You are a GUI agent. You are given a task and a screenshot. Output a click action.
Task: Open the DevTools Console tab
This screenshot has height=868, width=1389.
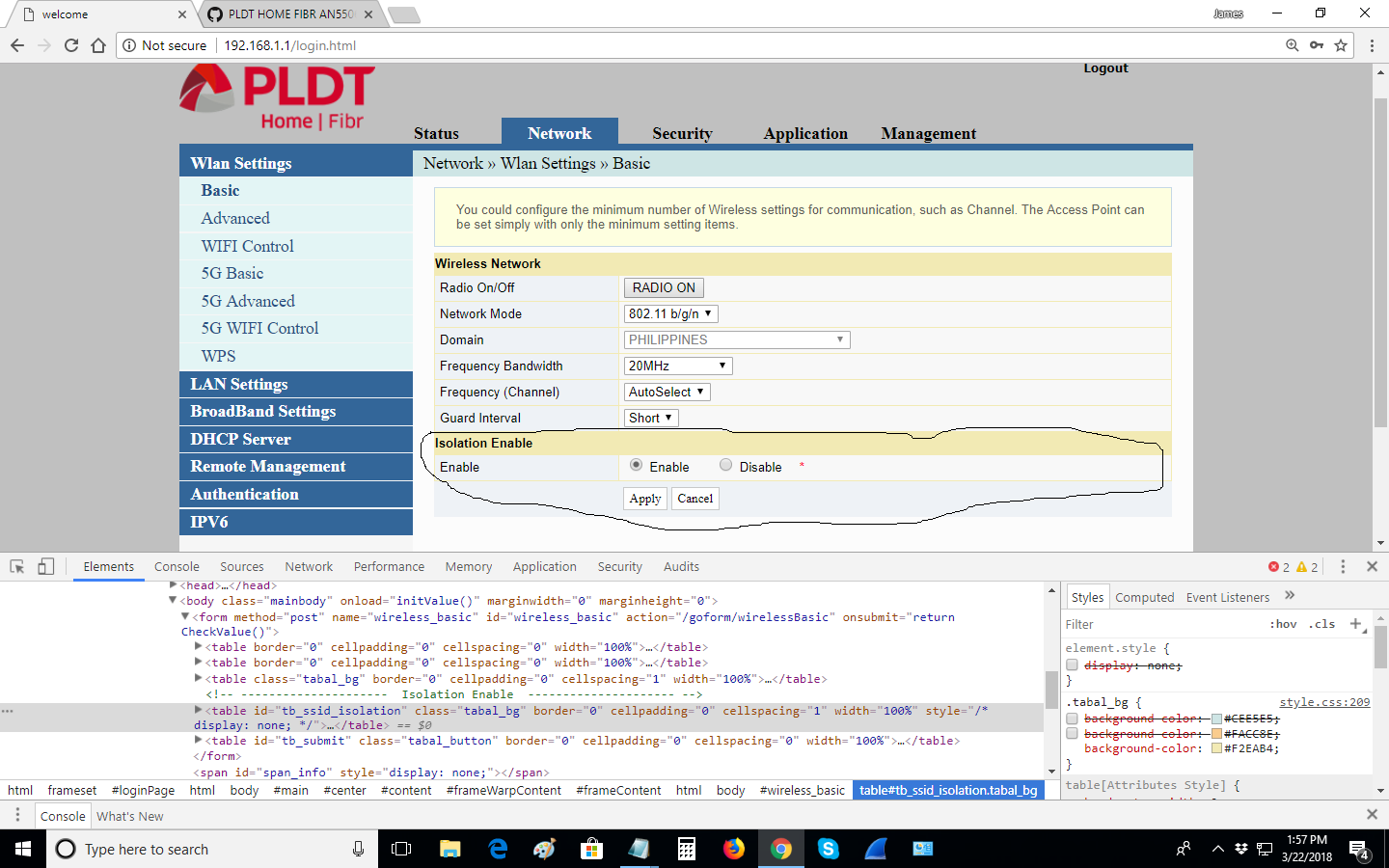click(177, 567)
